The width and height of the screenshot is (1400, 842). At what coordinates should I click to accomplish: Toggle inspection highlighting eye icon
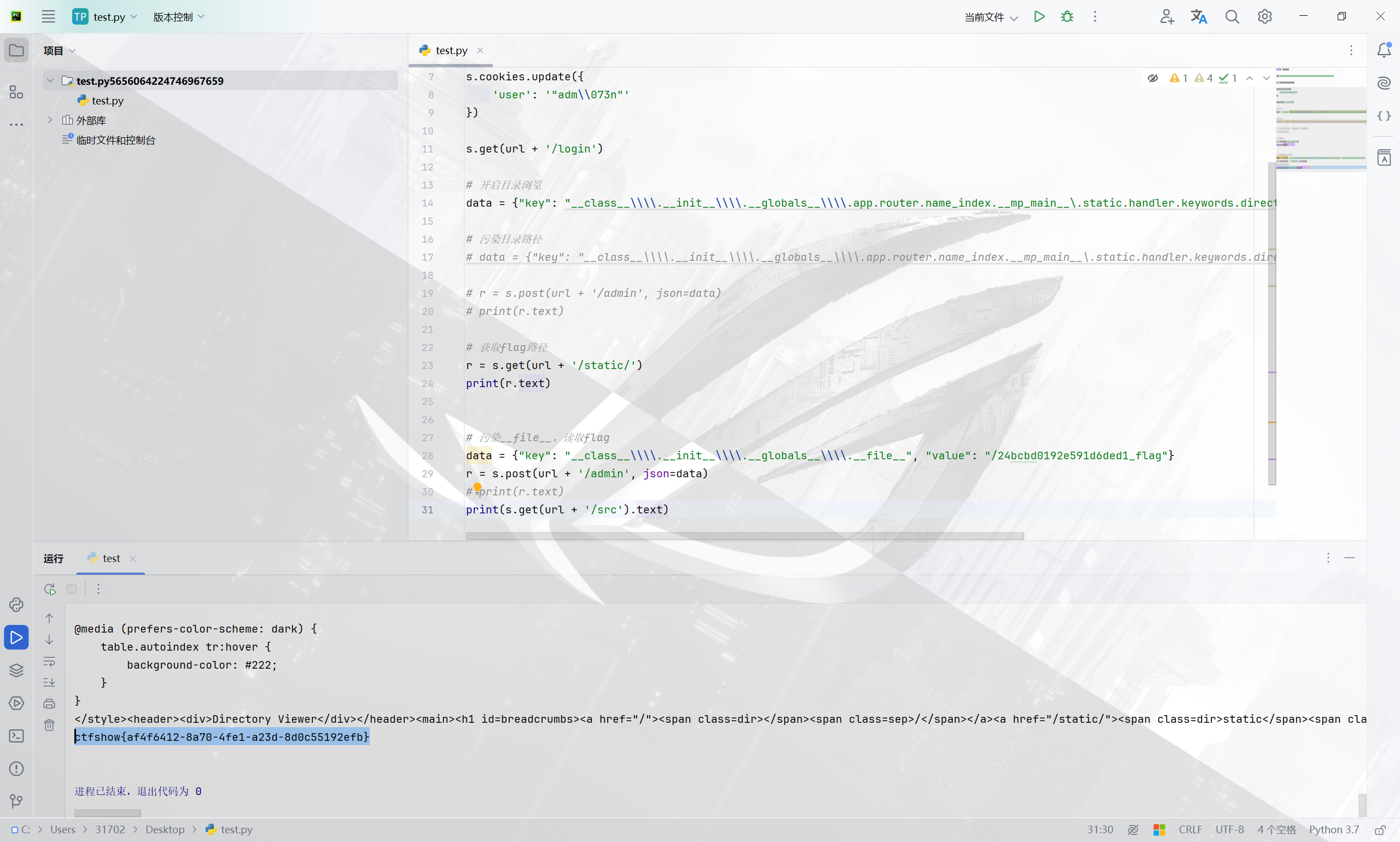point(1153,78)
